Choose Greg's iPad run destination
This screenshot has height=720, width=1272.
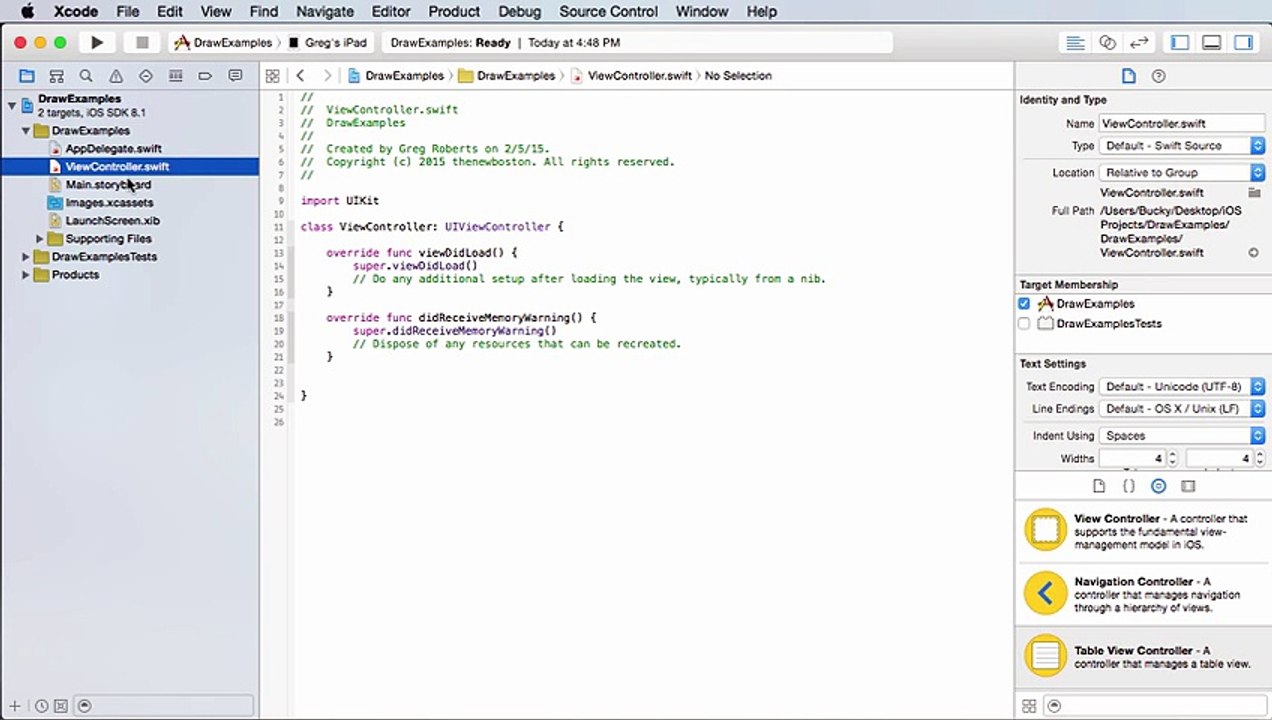point(327,43)
